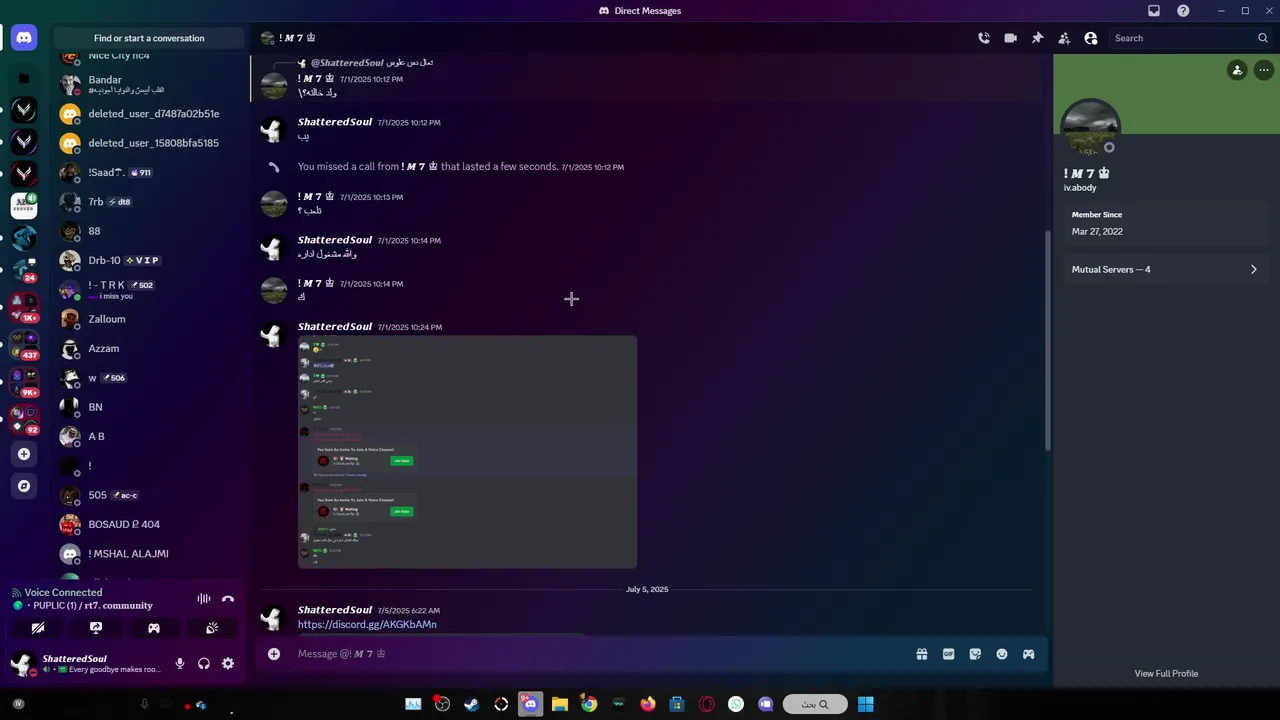Click the Search field in header

tap(1190, 38)
